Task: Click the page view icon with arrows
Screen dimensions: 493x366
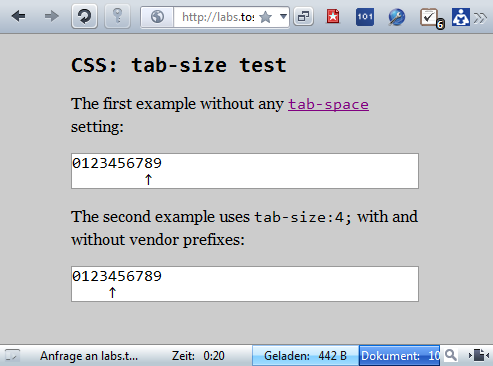Action: point(479,355)
